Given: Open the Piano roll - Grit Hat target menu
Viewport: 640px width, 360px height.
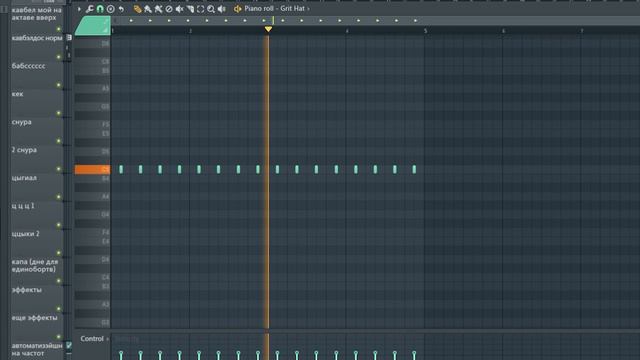Looking at the screenshot, I should 274,9.
